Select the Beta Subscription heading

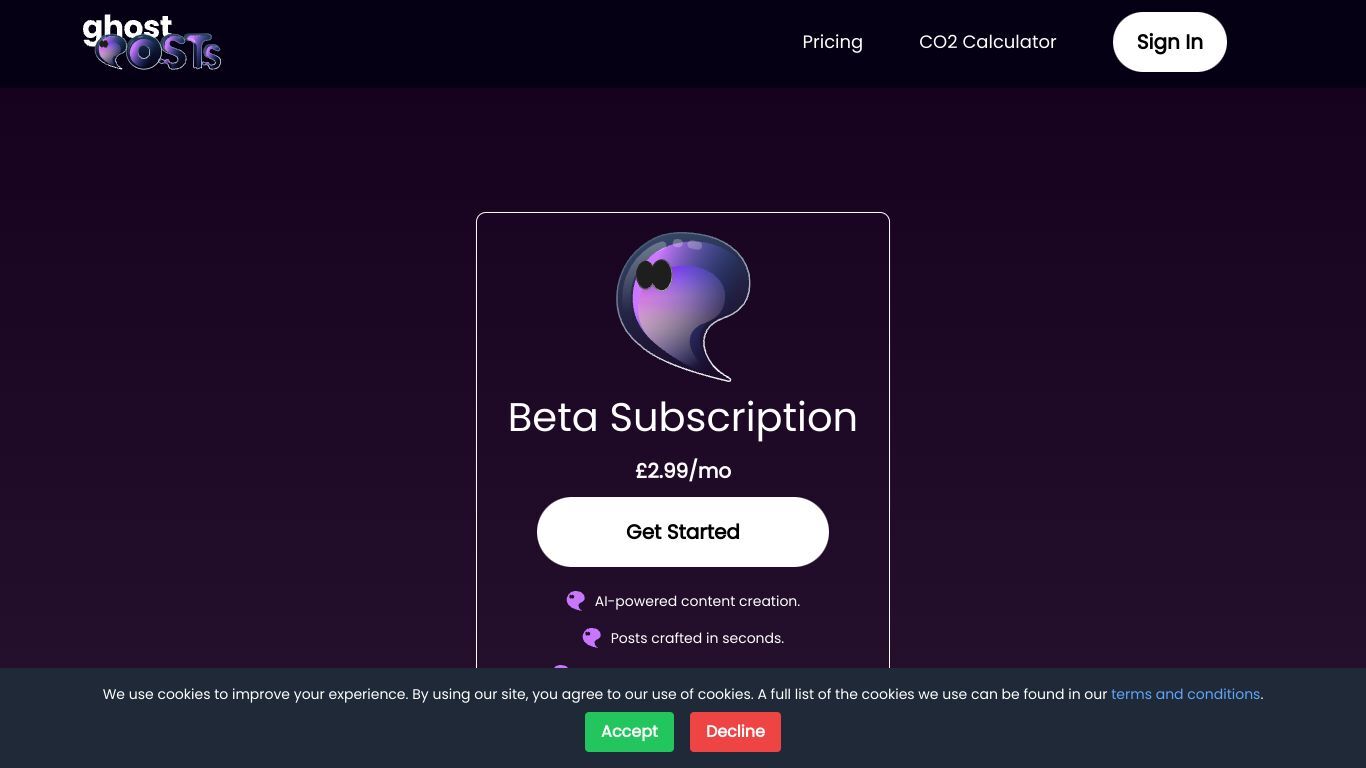pos(683,417)
